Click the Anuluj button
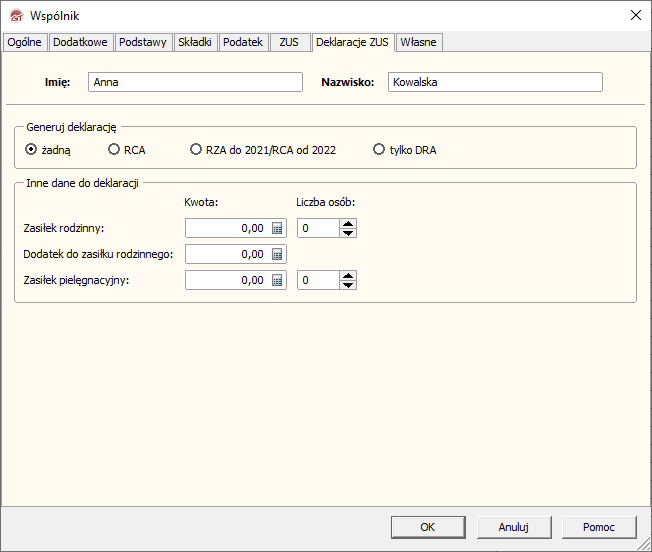The width and height of the screenshot is (652, 552). (514, 527)
